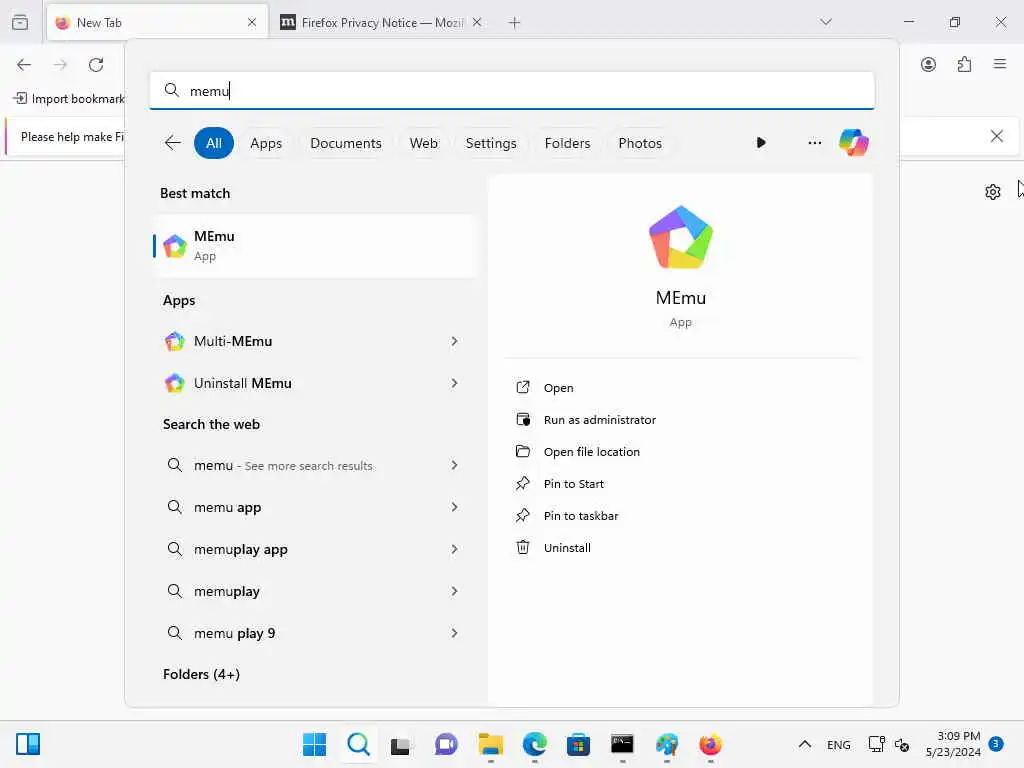This screenshot has width=1024, height=768.
Task: Select Multi-MEmu app result
Action: click(x=232, y=342)
